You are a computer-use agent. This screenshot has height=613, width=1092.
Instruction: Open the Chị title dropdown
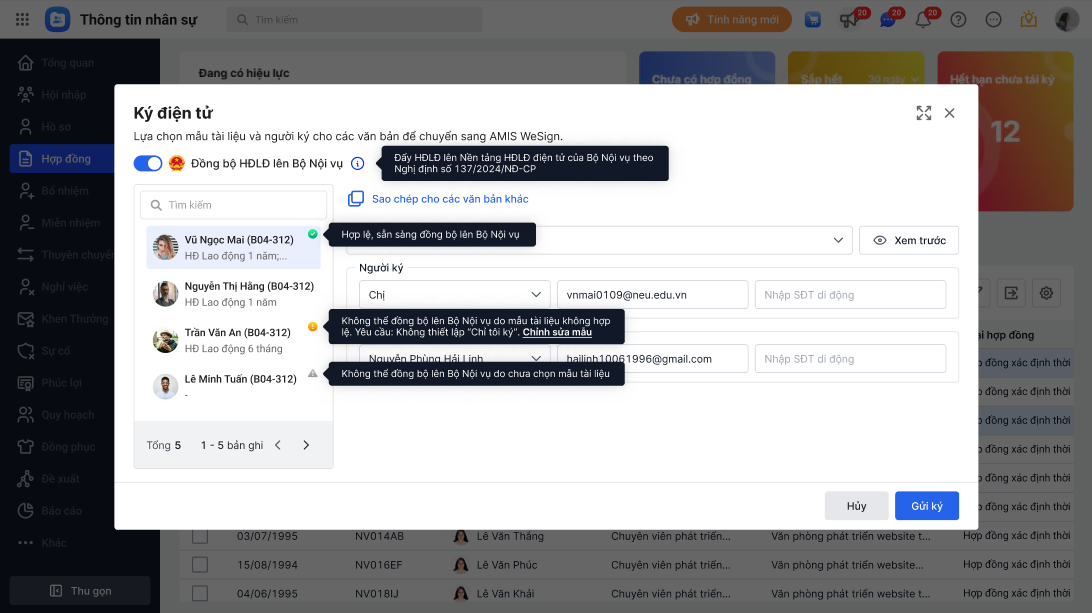coord(455,295)
